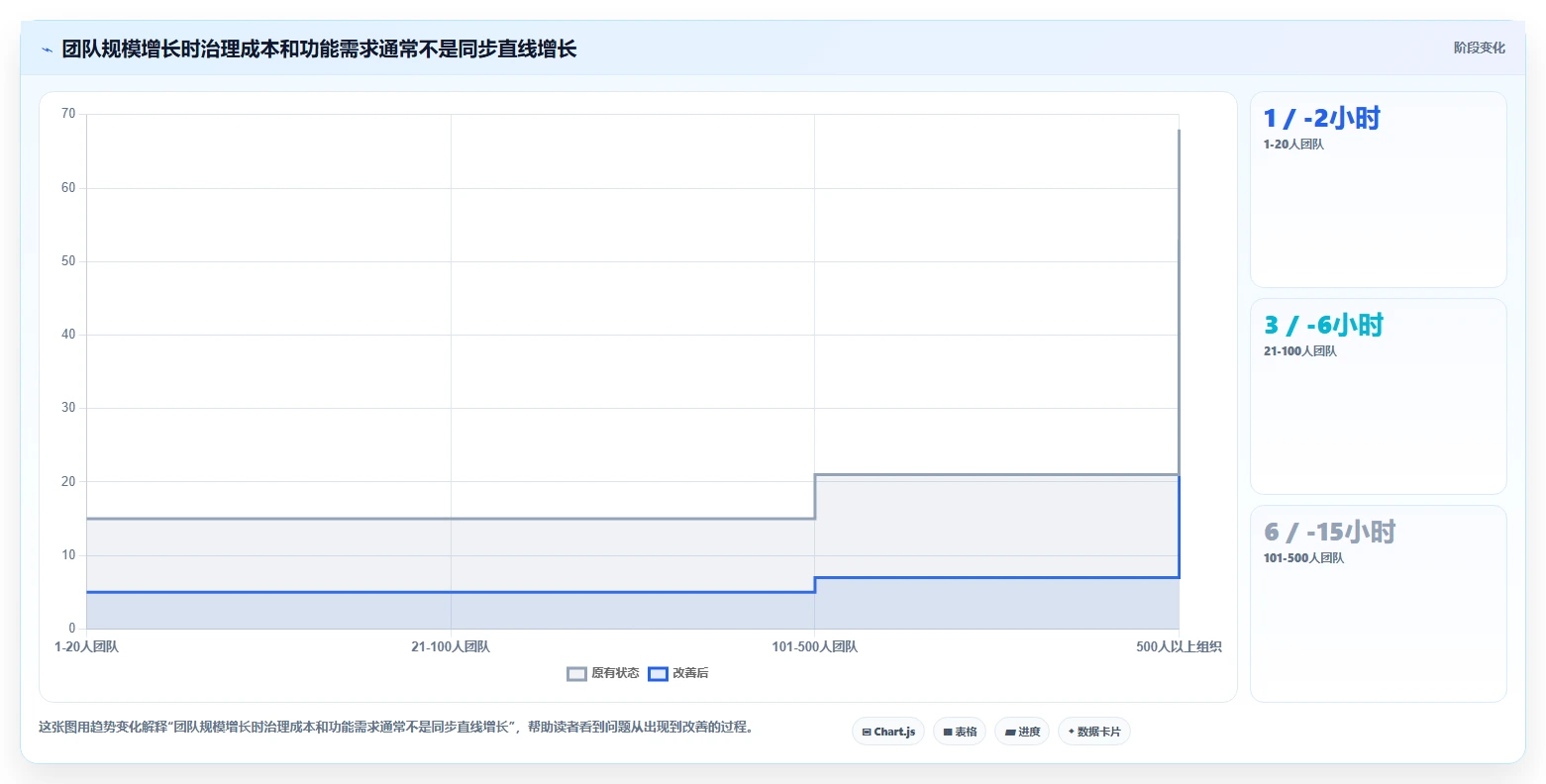Click the 20 y-axis value

pos(68,482)
